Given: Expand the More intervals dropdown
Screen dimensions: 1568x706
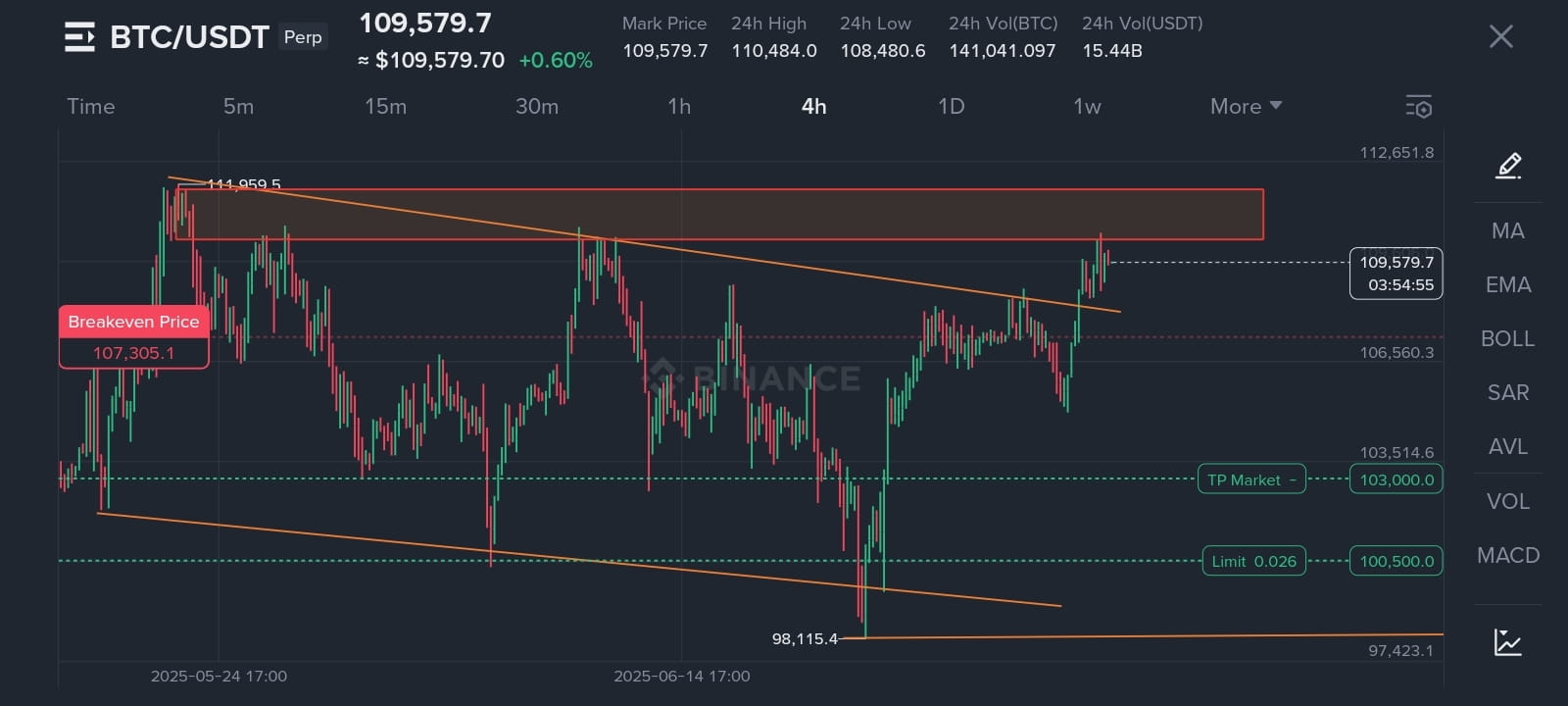Looking at the screenshot, I should click(1246, 106).
